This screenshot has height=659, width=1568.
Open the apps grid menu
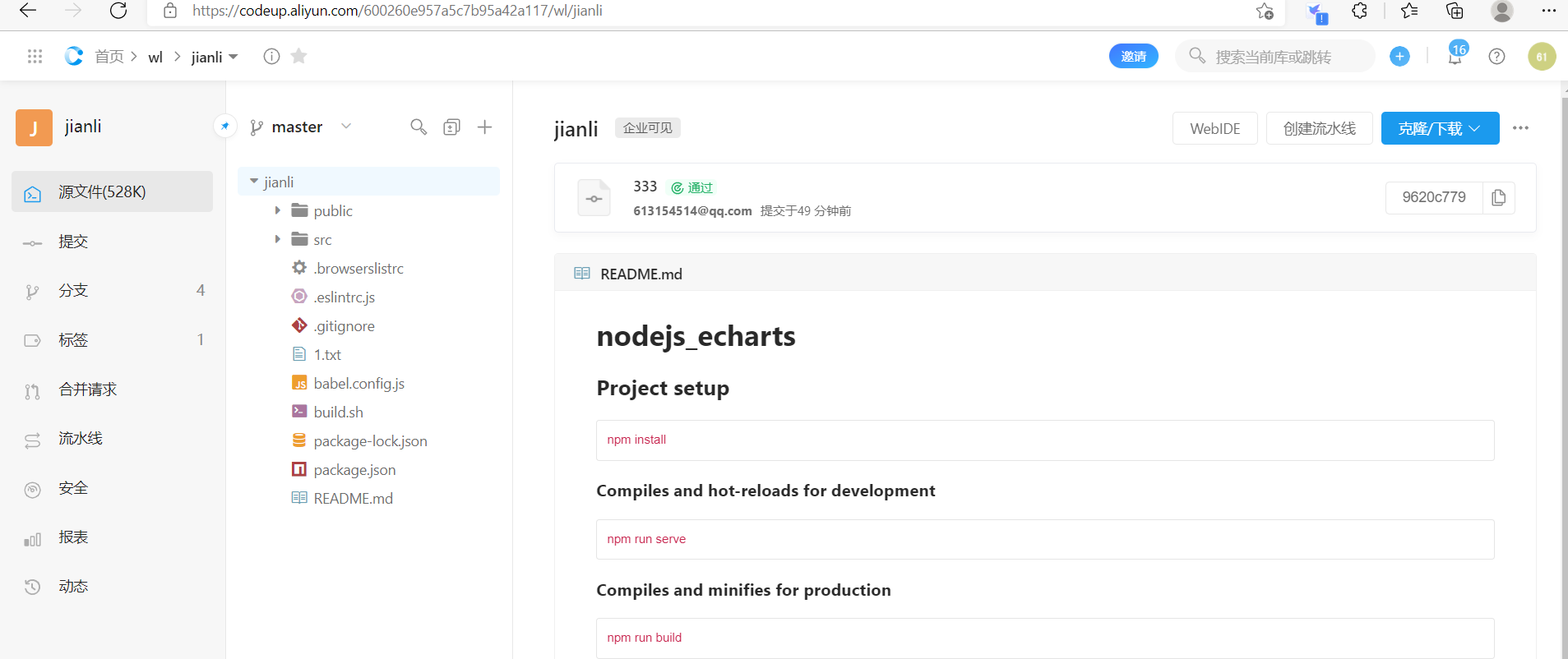(35, 56)
